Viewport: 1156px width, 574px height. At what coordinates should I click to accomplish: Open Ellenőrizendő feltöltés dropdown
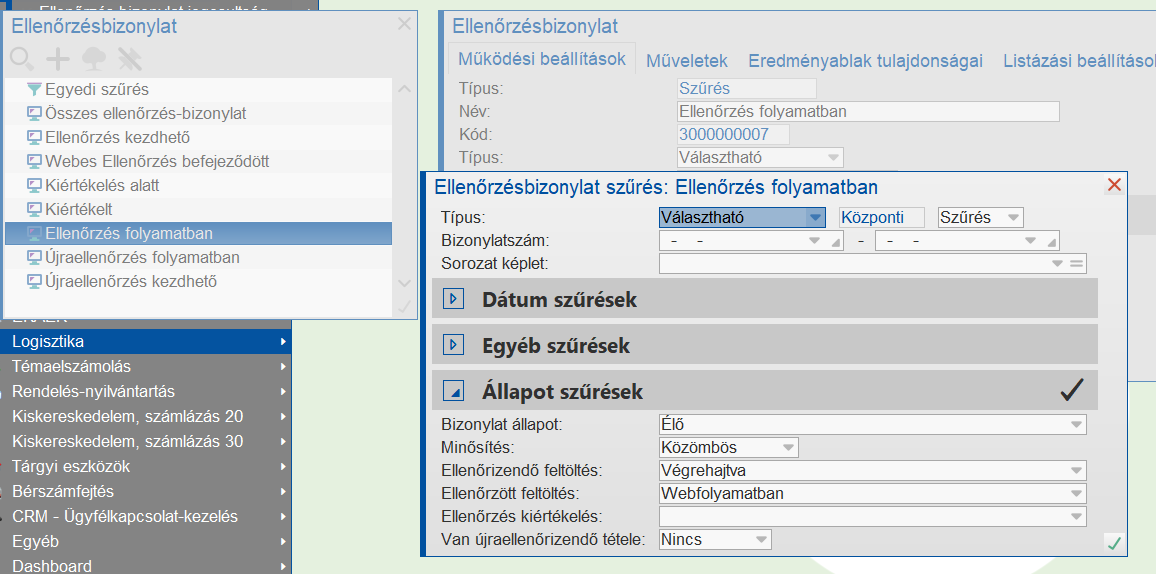[1077, 471]
